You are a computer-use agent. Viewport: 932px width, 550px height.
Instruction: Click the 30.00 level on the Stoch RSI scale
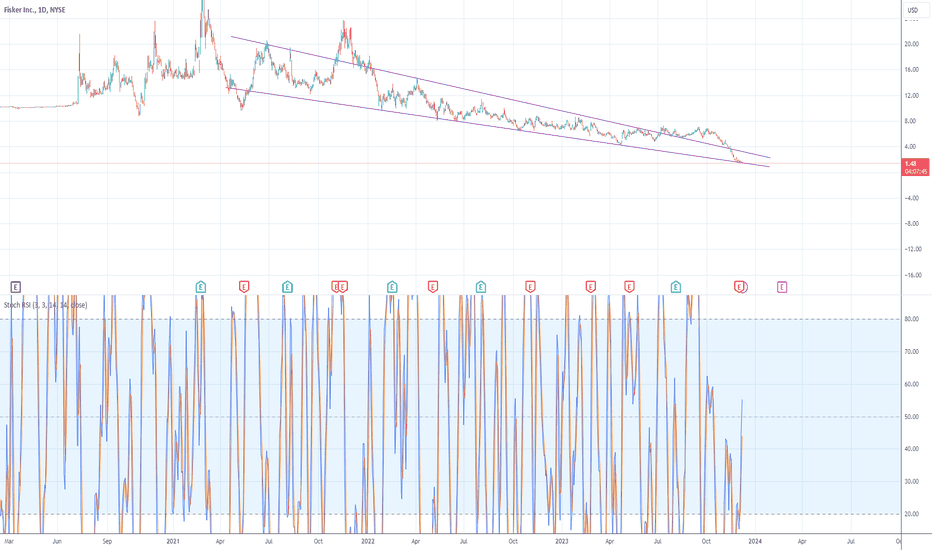[912, 482]
